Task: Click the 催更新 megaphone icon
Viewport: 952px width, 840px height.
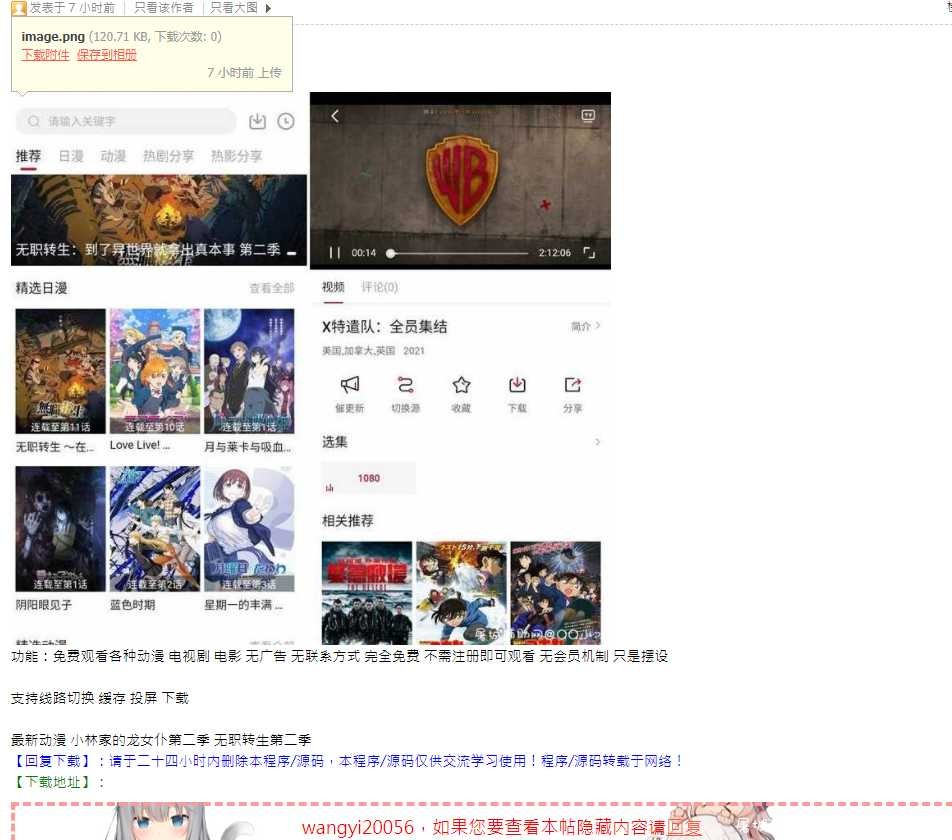Action: (350, 385)
